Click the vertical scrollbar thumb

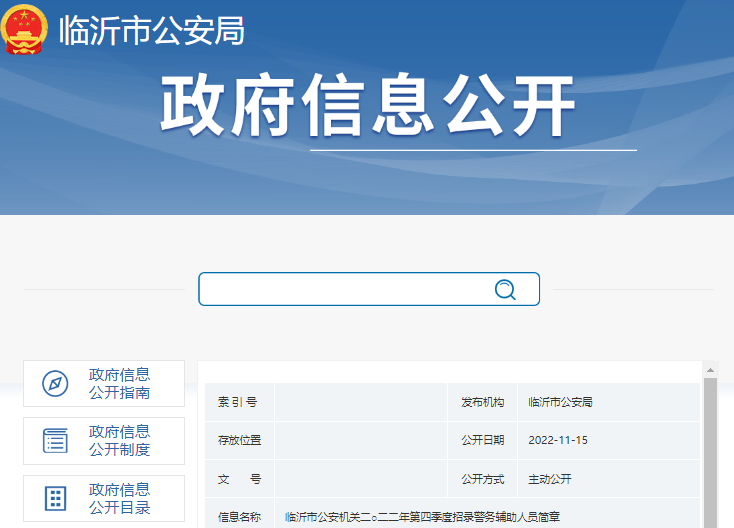(710, 452)
